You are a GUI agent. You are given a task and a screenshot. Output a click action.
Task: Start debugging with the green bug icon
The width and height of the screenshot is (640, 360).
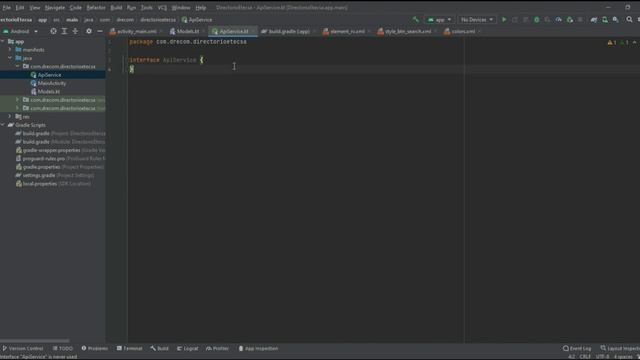537,20
